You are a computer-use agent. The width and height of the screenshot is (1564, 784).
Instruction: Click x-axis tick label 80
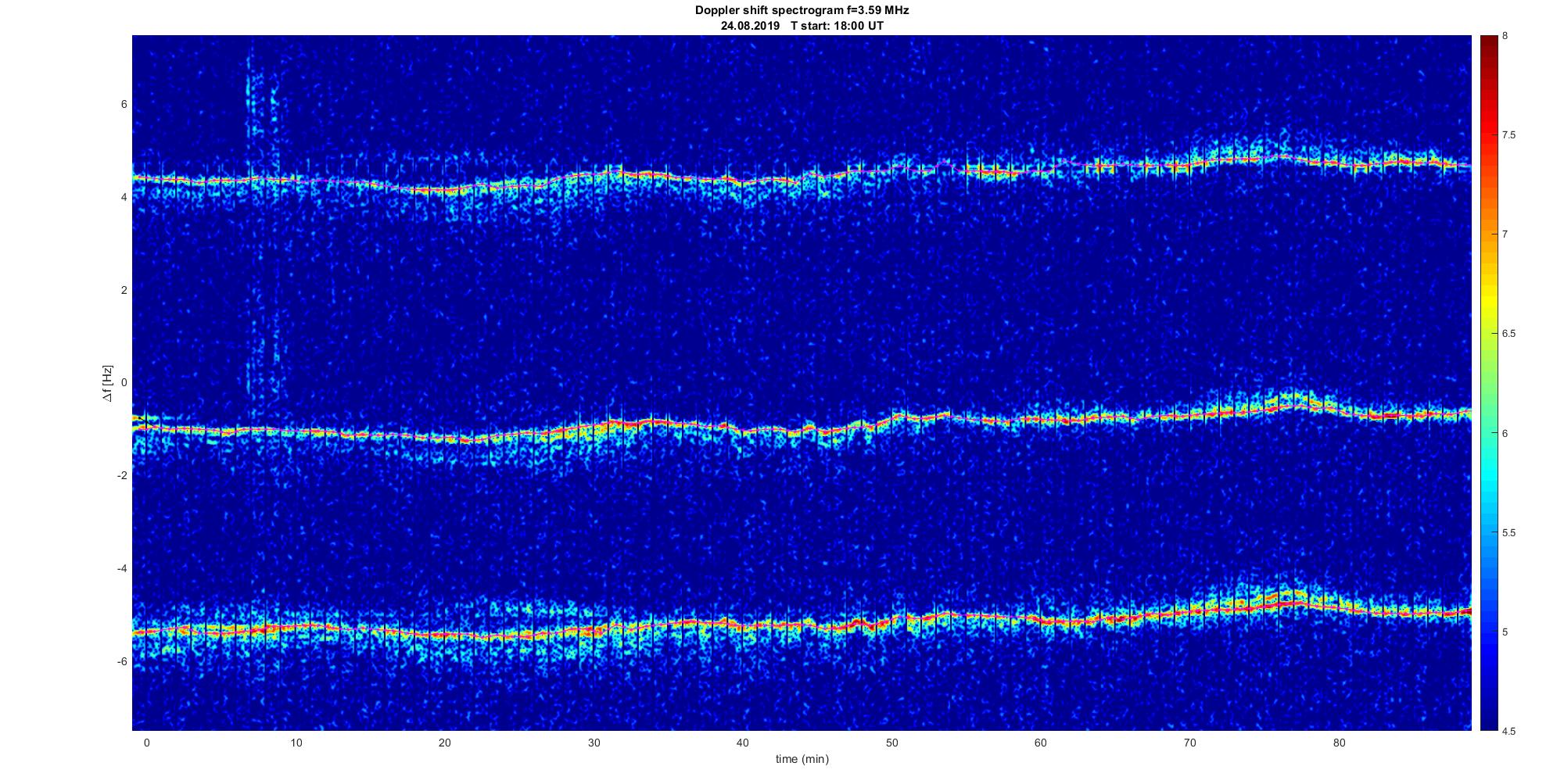click(x=1339, y=743)
